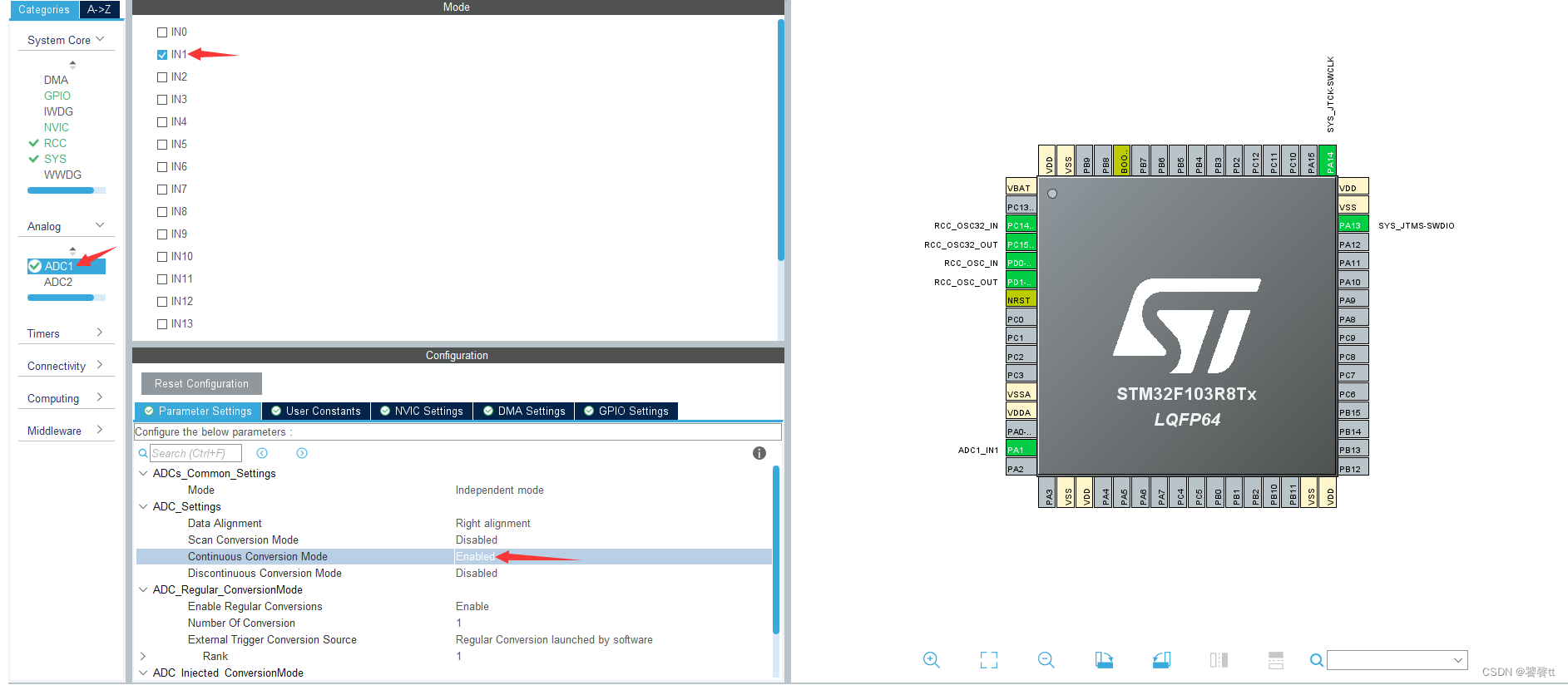
Task: Click the green PA1 pin on the chip
Action: (1021, 450)
